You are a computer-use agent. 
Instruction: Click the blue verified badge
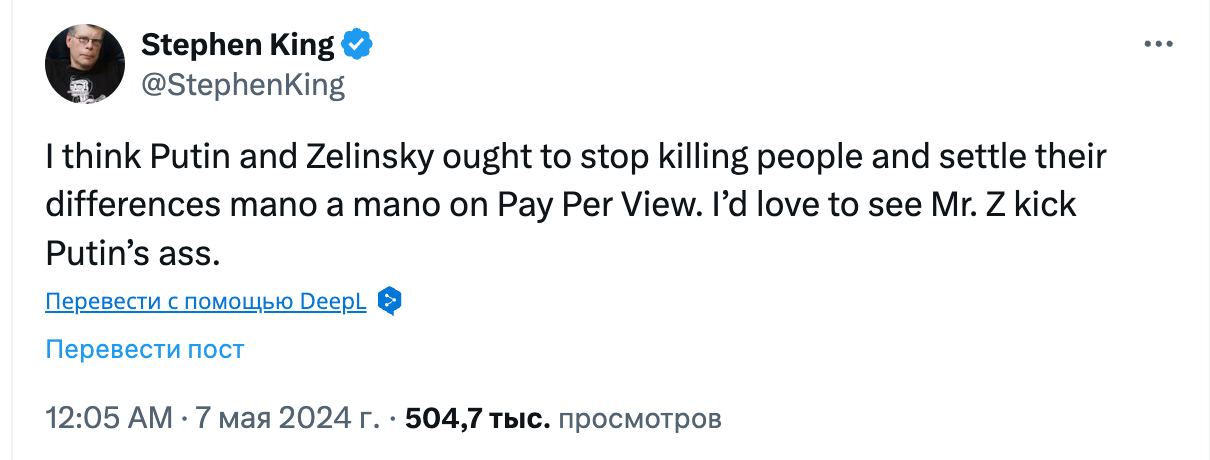358,45
